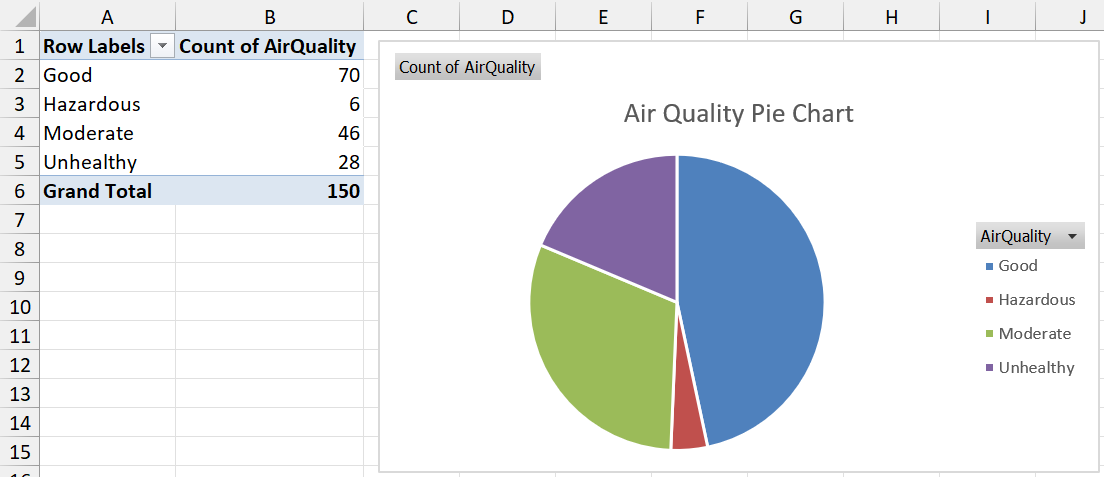1104x477 pixels.
Task: Click the Unhealthy legend entry
Action: point(1036,368)
